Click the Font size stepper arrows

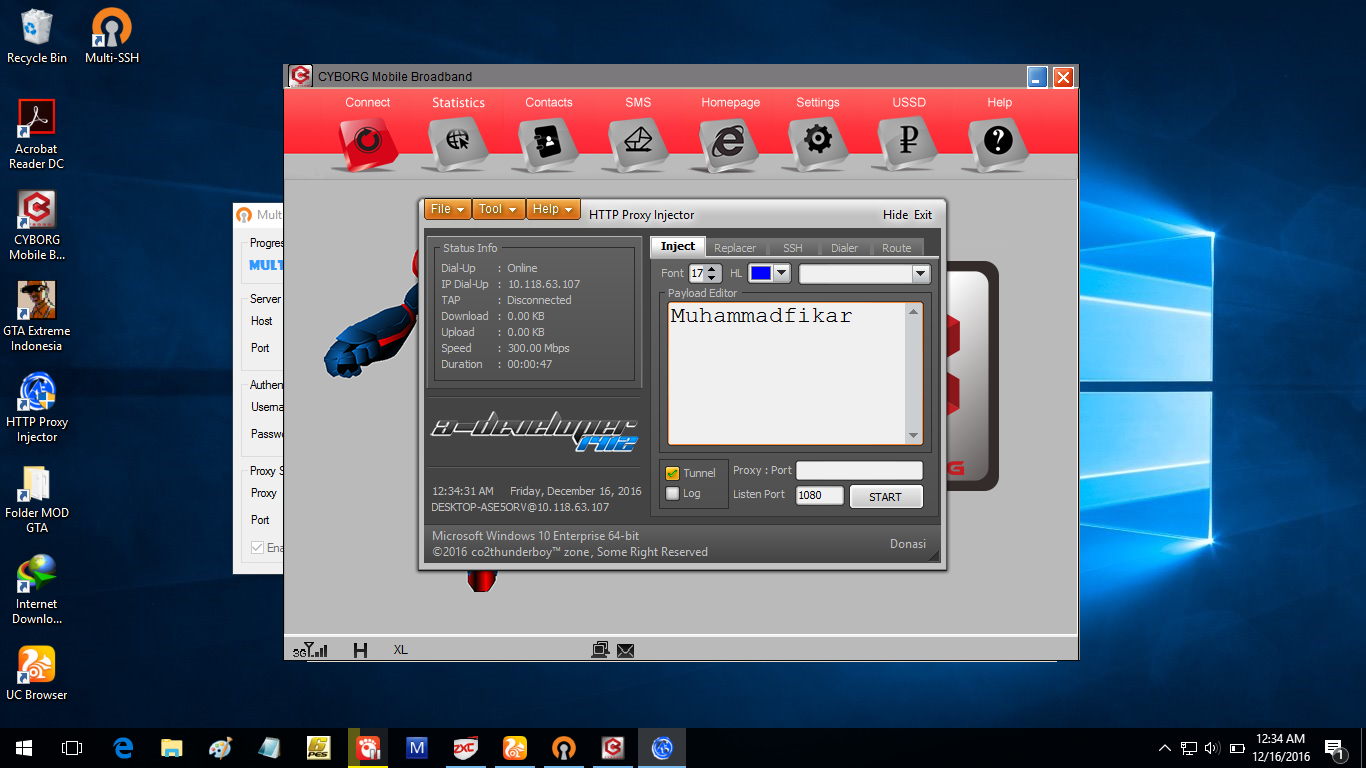(712, 273)
